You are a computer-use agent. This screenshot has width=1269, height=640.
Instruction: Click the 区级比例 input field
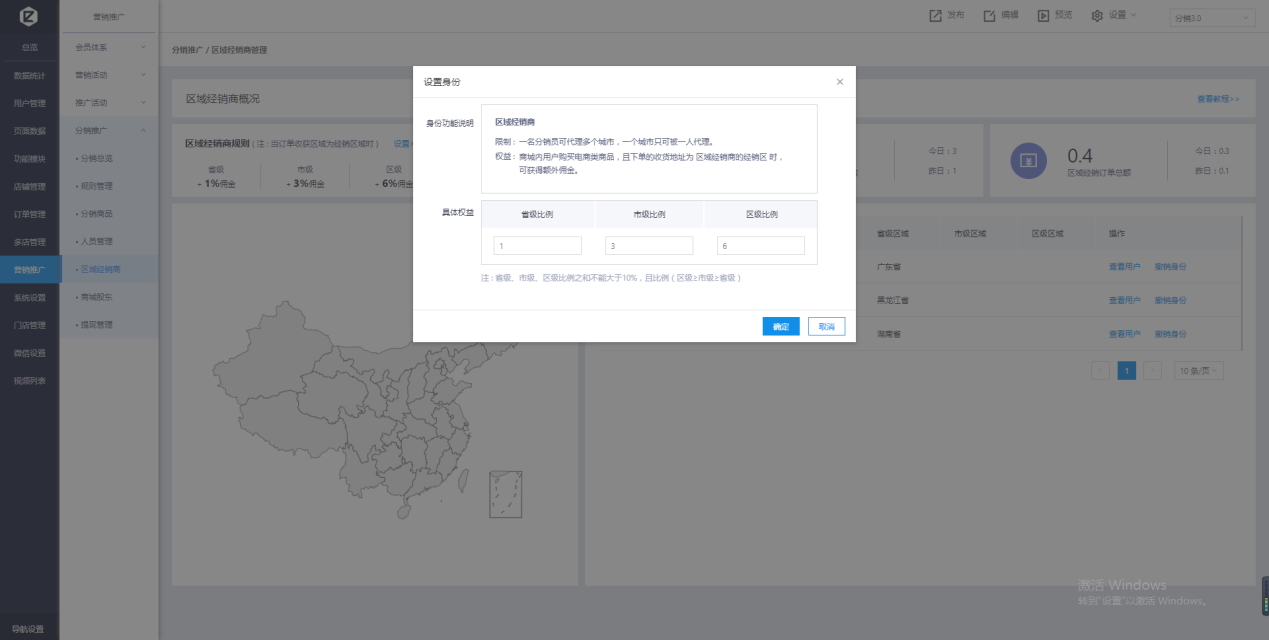coord(760,246)
